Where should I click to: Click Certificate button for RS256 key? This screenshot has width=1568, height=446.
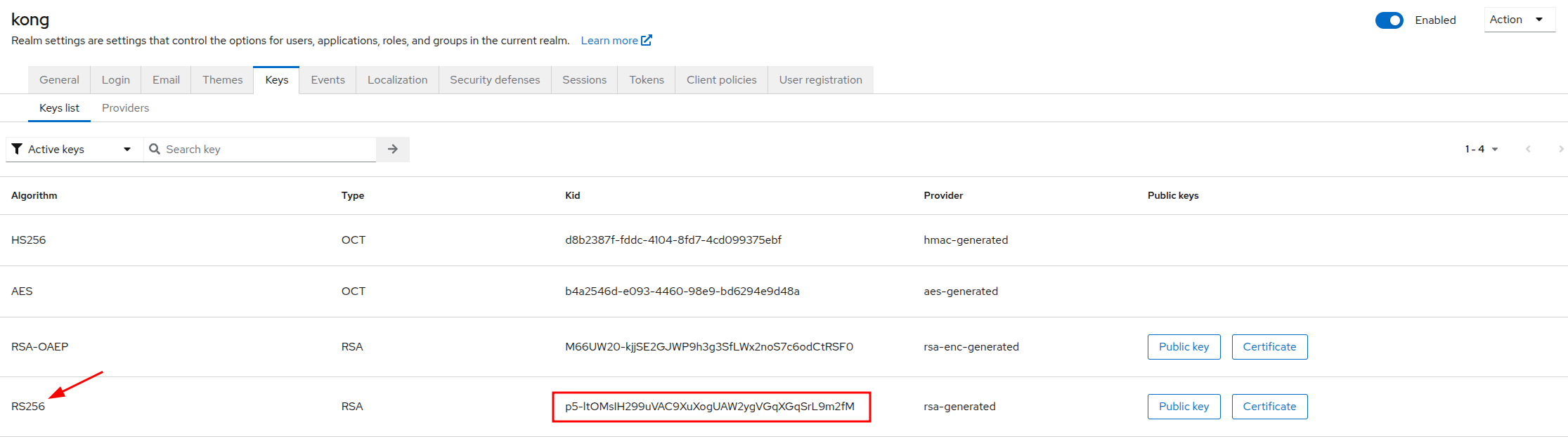[x=1269, y=407]
